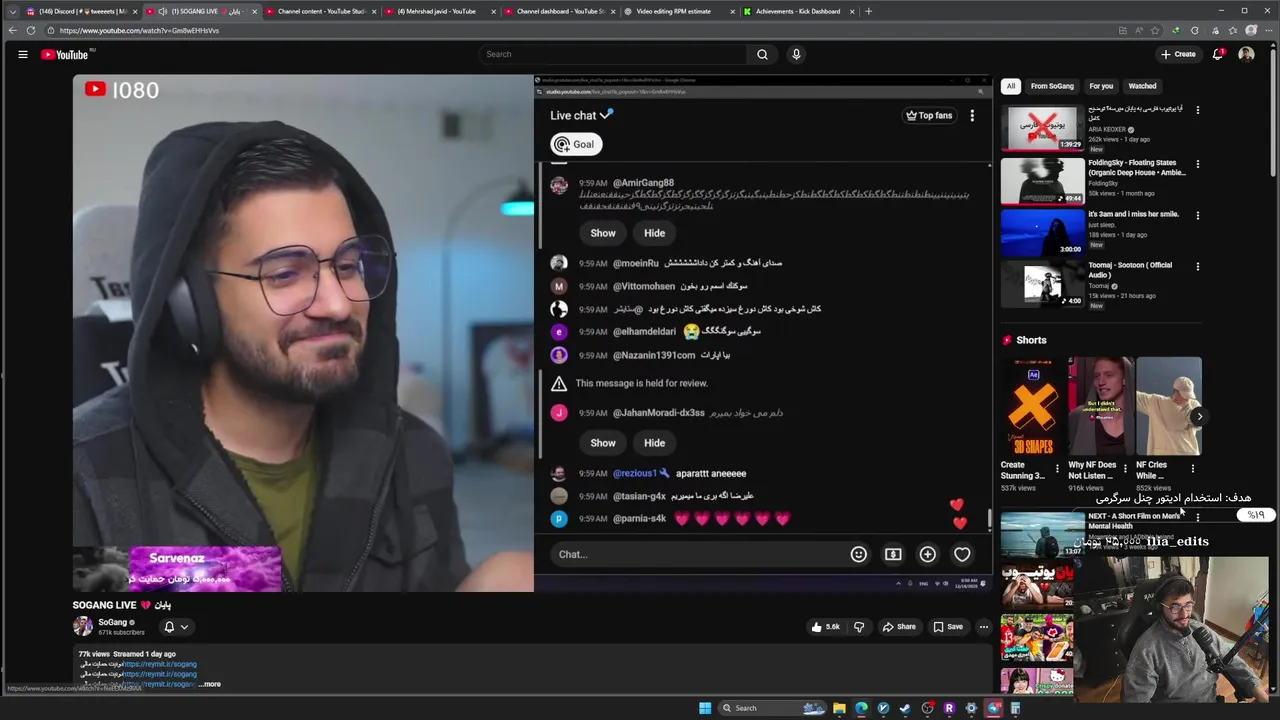The image size is (1280, 720).
Task: Switch to Channel dashboard YouTube Studio tab
Action: point(560,11)
